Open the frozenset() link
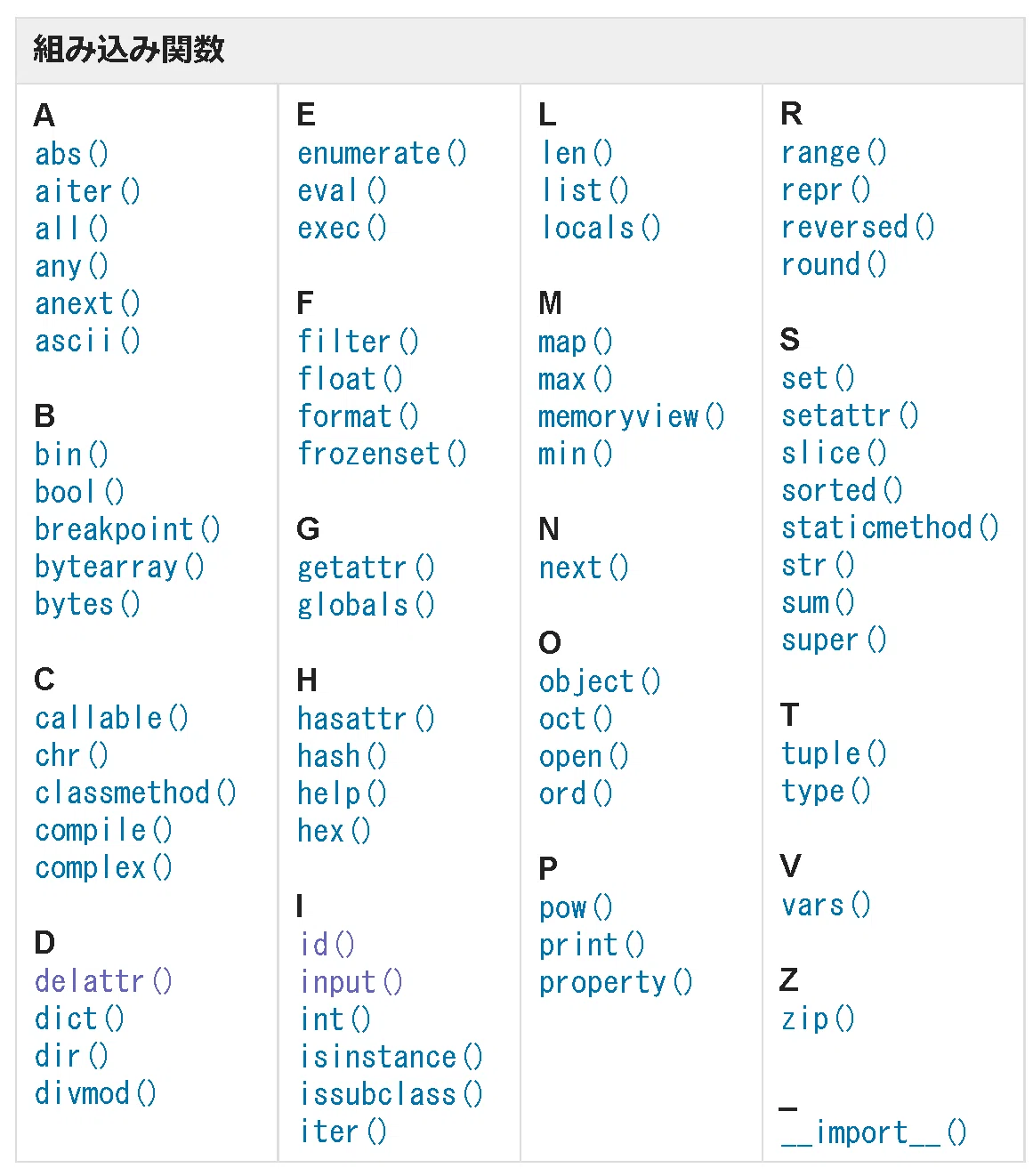This screenshot has width=1033, height=1176. click(382, 454)
